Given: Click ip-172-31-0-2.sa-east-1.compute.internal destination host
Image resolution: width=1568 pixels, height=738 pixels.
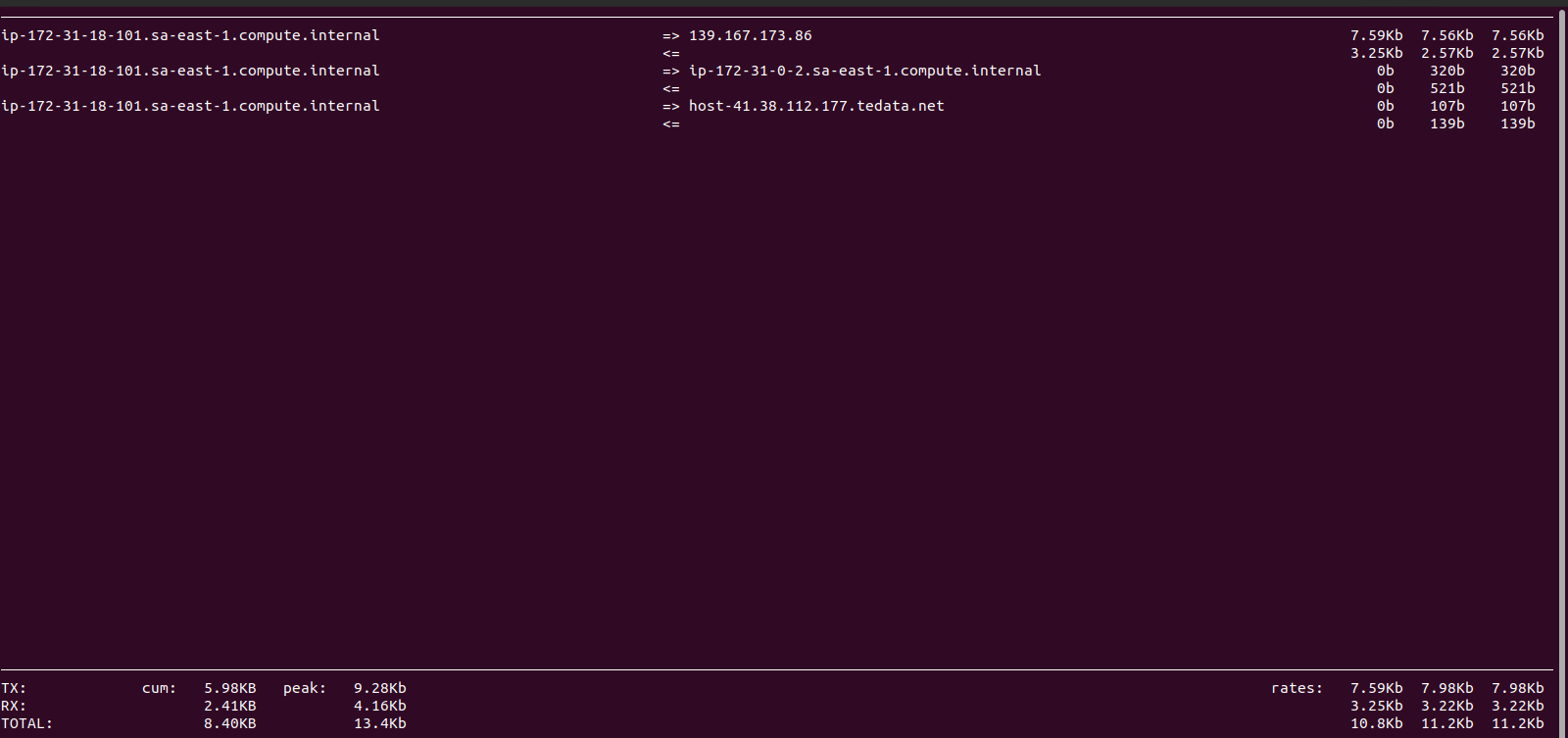Looking at the screenshot, I should pos(864,71).
